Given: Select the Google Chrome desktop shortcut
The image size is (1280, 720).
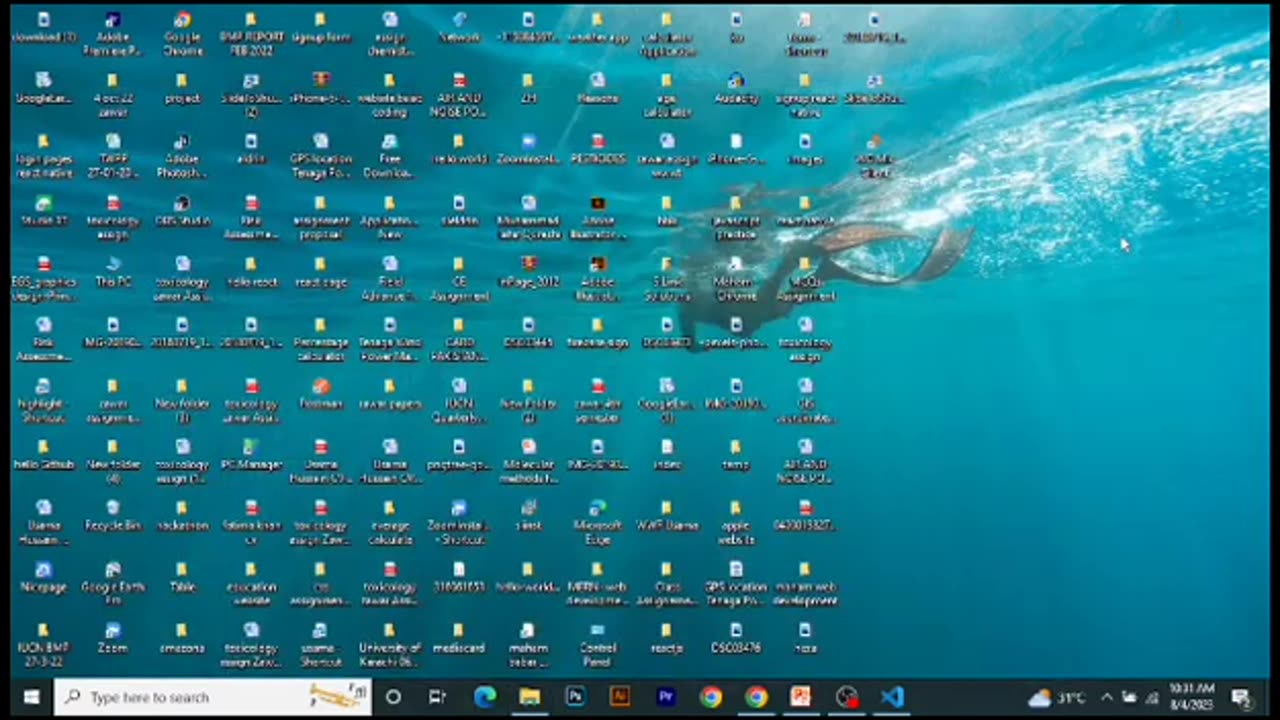Looking at the screenshot, I should [x=182, y=34].
